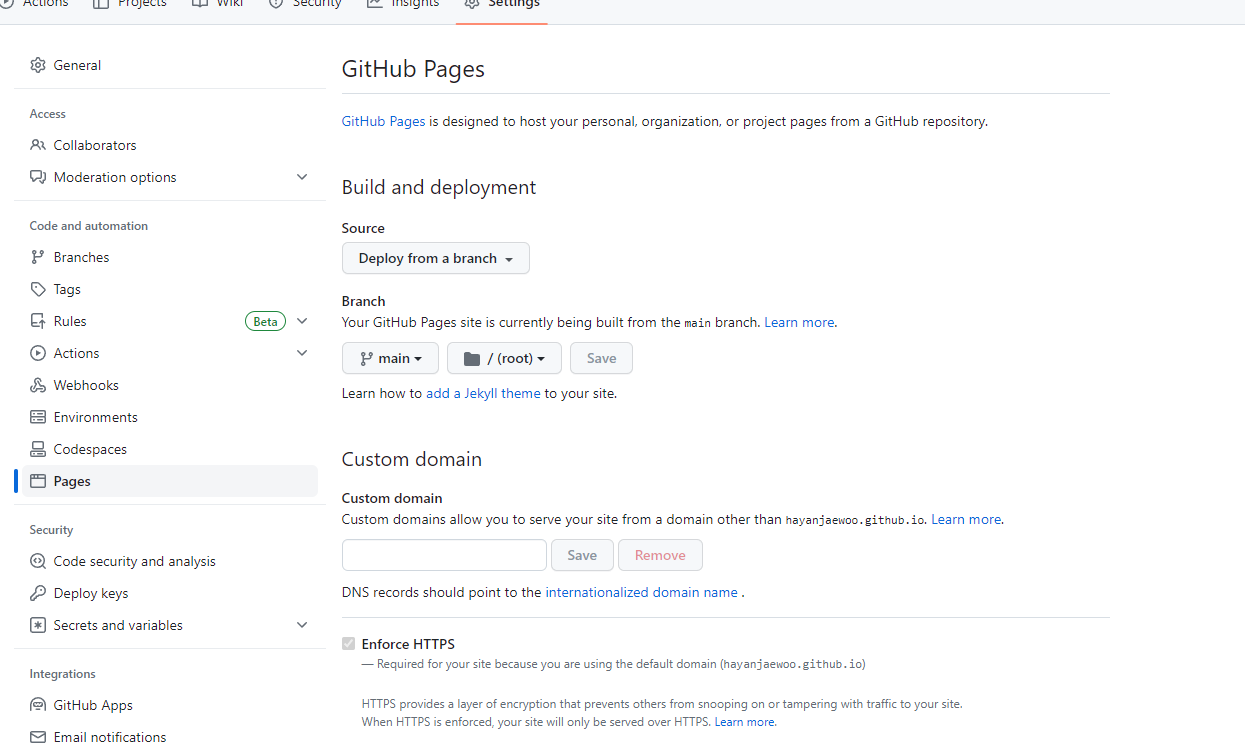
Task: Open the add a Jekyll theme link
Action: click(x=483, y=394)
